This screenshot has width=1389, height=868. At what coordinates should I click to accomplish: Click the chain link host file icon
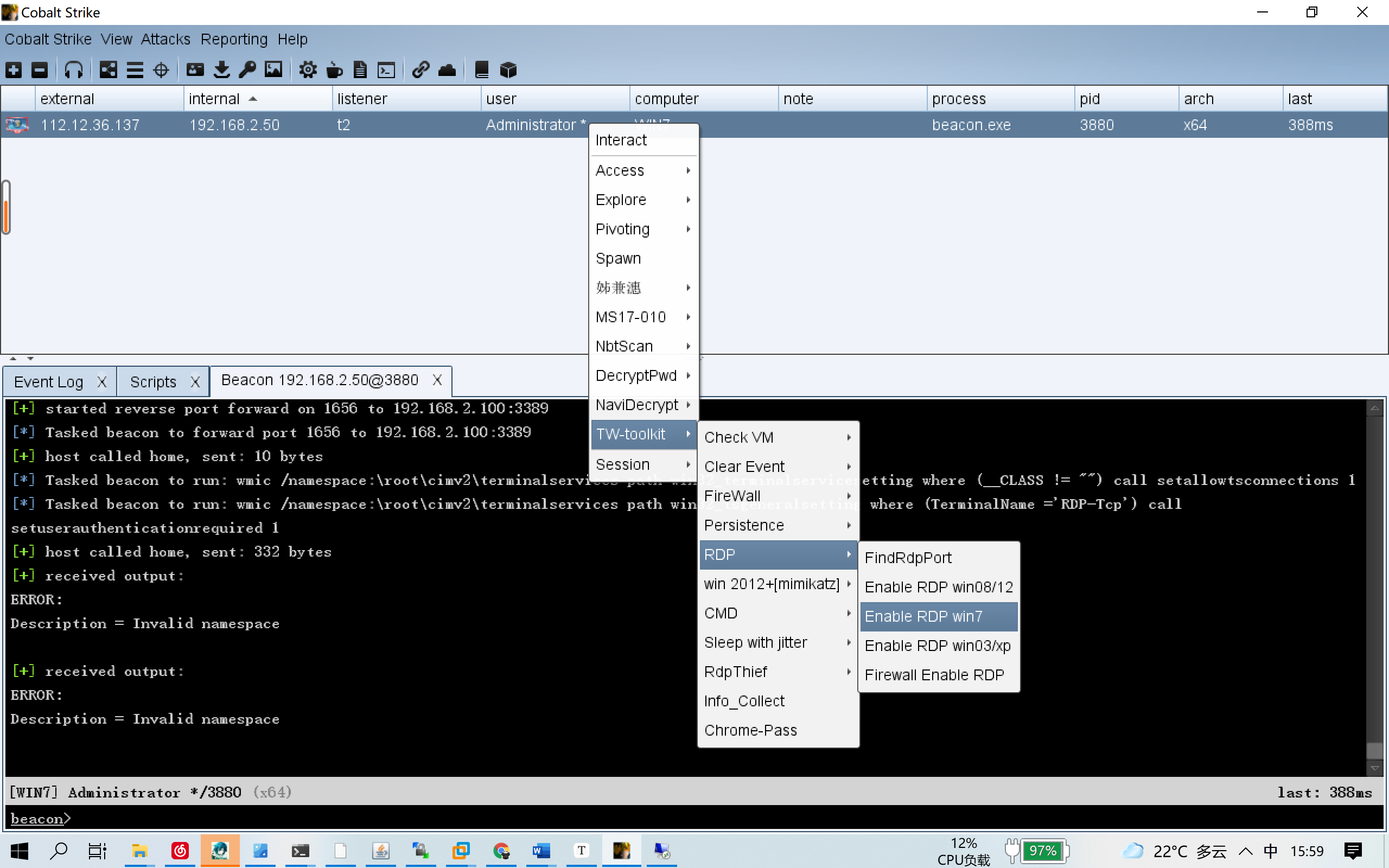[x=420, y=70]
